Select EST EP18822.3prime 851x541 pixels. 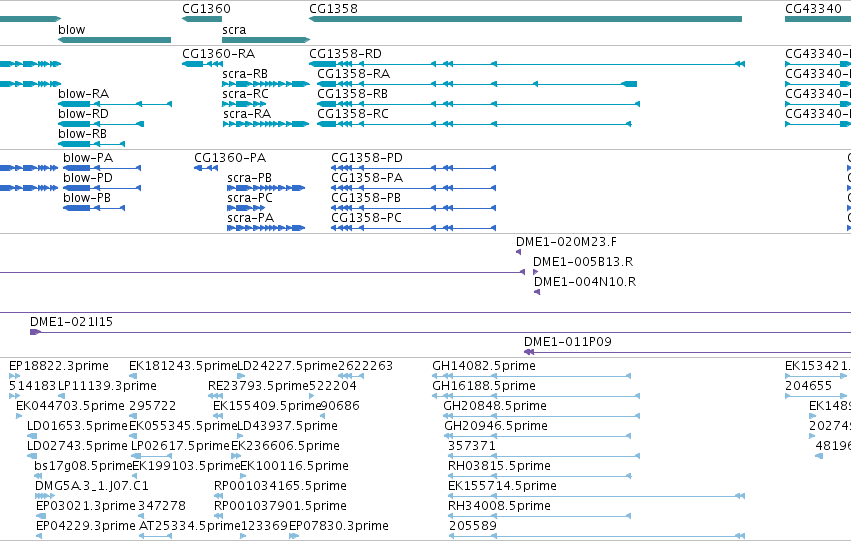59,366
